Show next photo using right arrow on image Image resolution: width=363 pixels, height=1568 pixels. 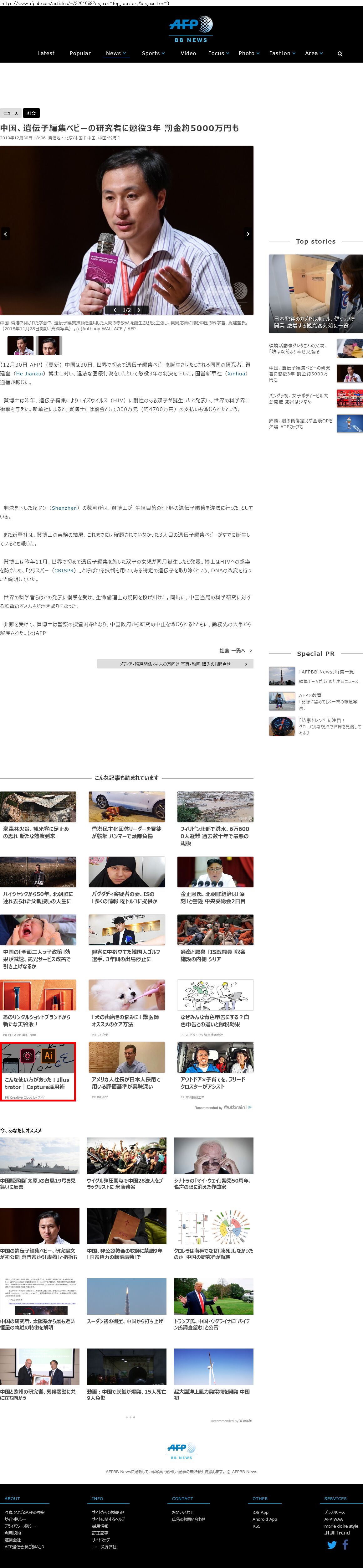point(248,234)
